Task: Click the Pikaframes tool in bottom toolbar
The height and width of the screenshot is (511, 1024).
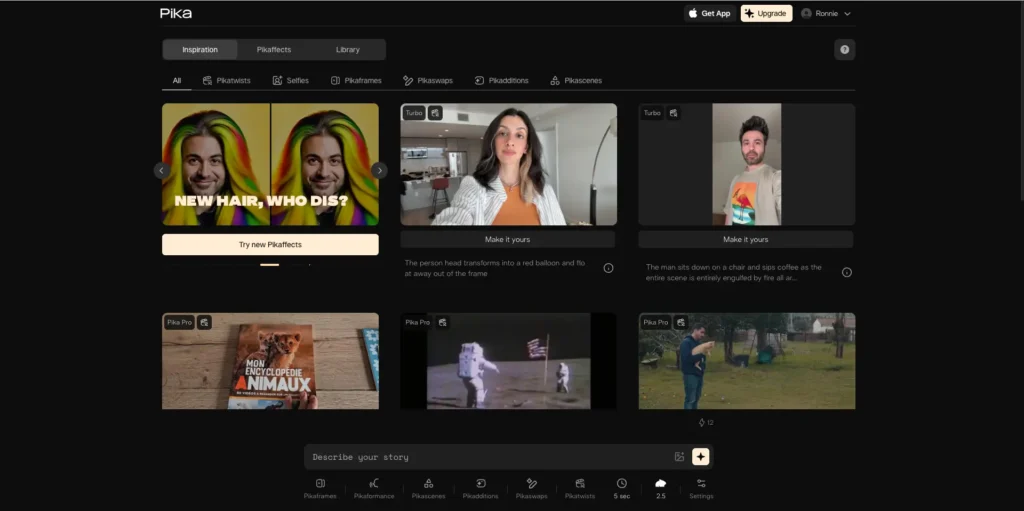Action: 320,487
